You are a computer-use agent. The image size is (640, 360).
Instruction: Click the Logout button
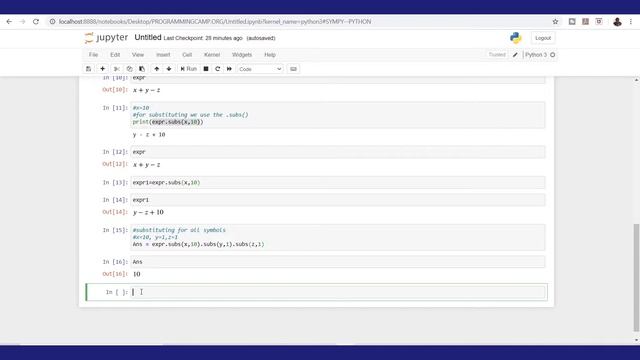tap(543, 38)
